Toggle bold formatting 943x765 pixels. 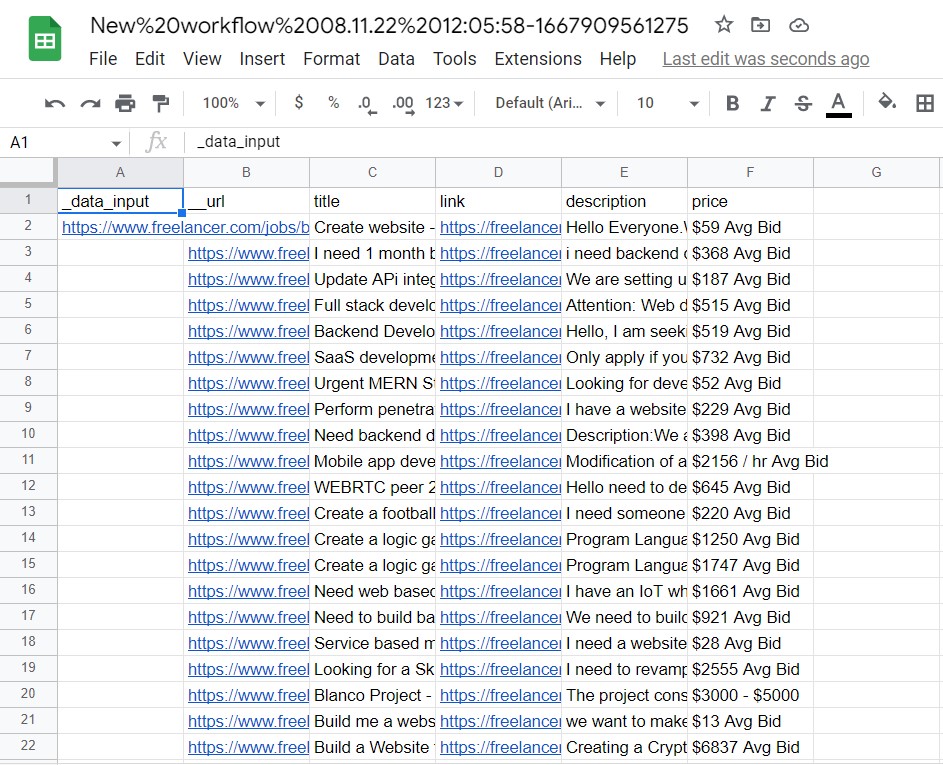point(733,103)
